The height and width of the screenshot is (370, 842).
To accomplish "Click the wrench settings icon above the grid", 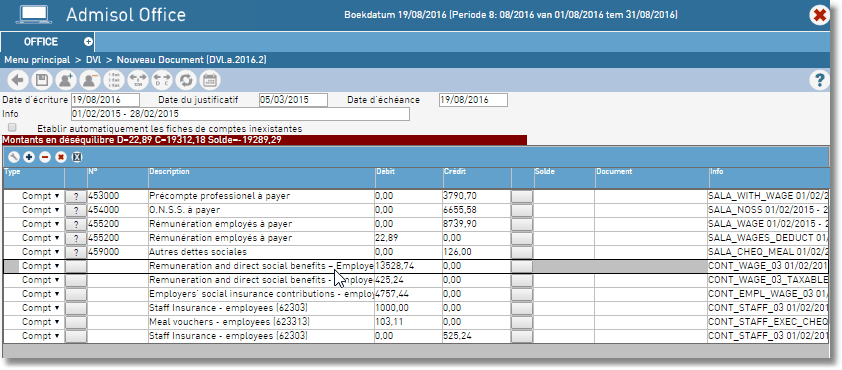I will [x=13, y=157].
